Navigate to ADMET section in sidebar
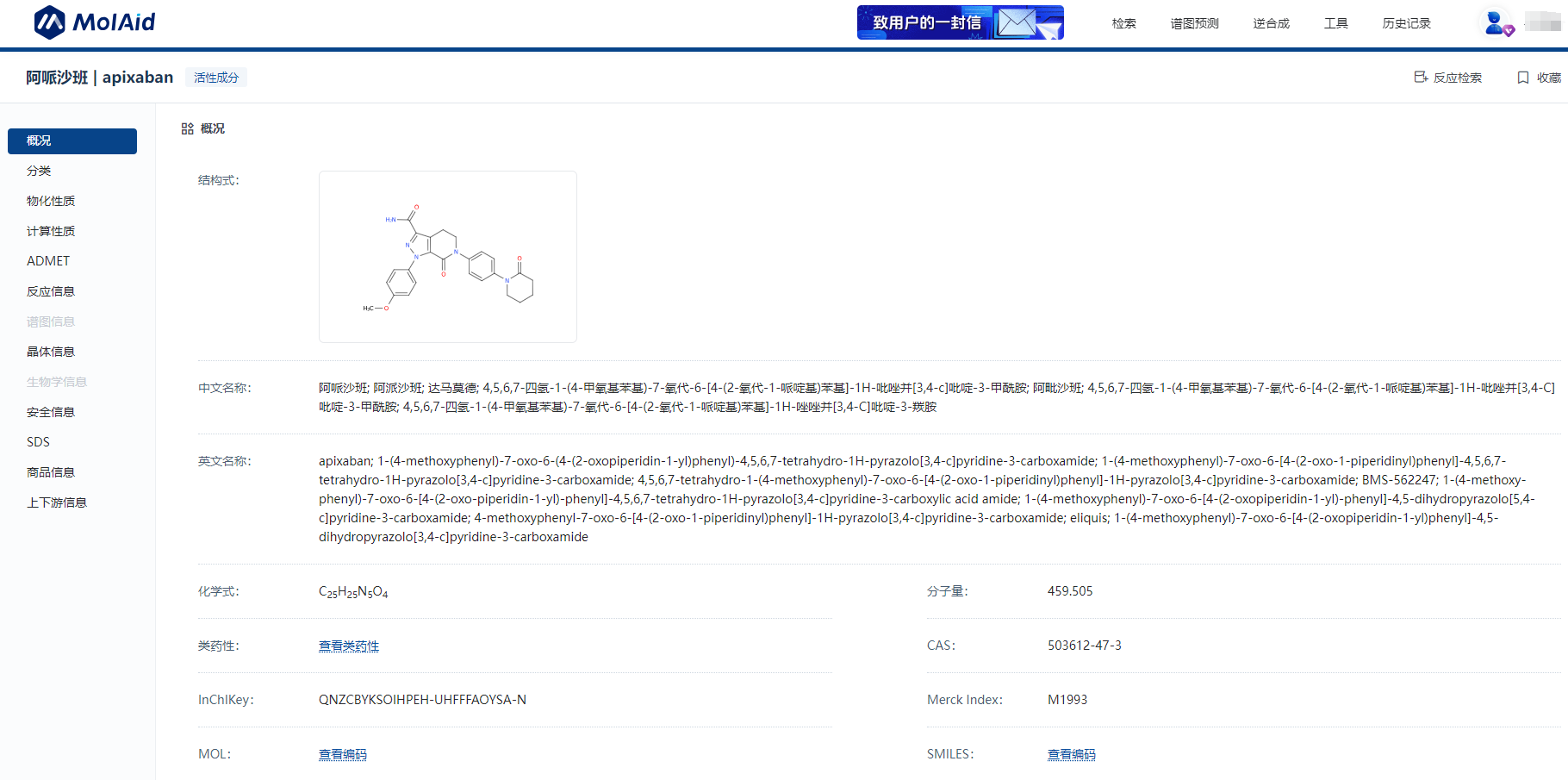 48,261
